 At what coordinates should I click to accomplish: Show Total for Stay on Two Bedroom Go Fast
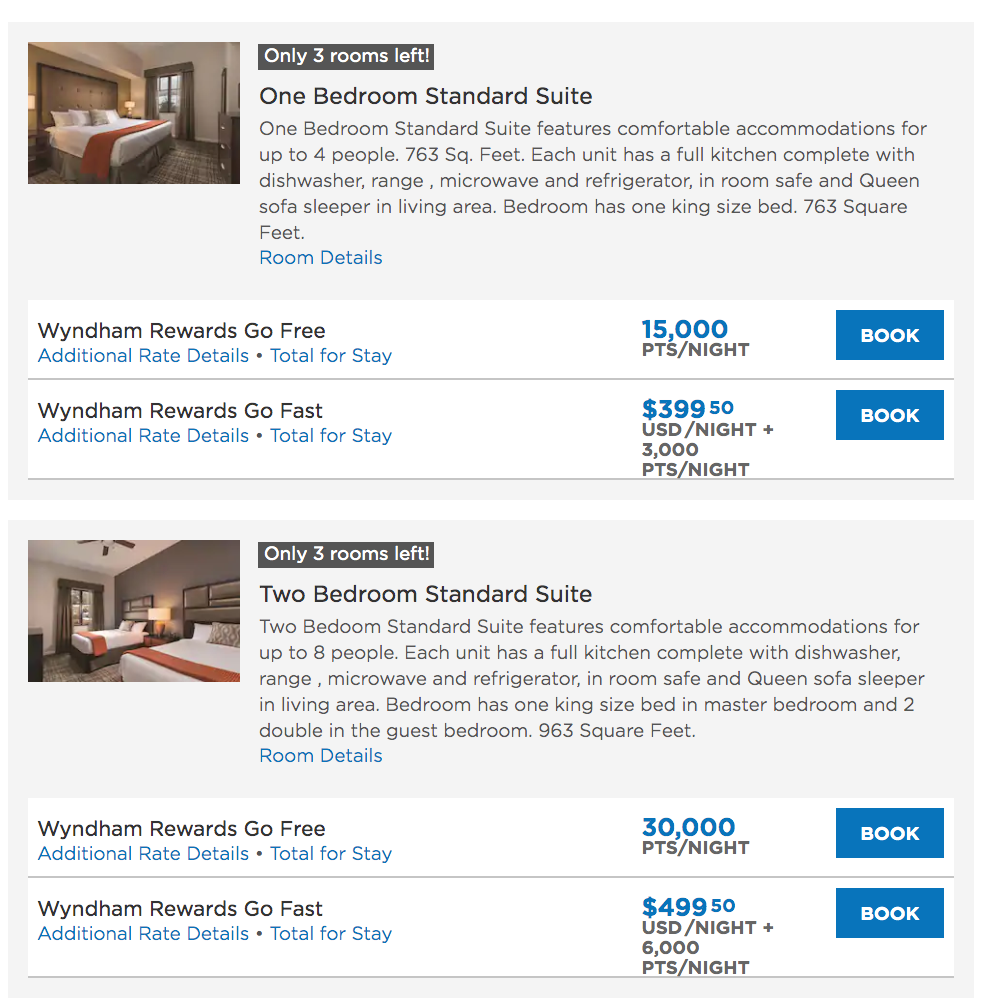click(x=331, y=934)
